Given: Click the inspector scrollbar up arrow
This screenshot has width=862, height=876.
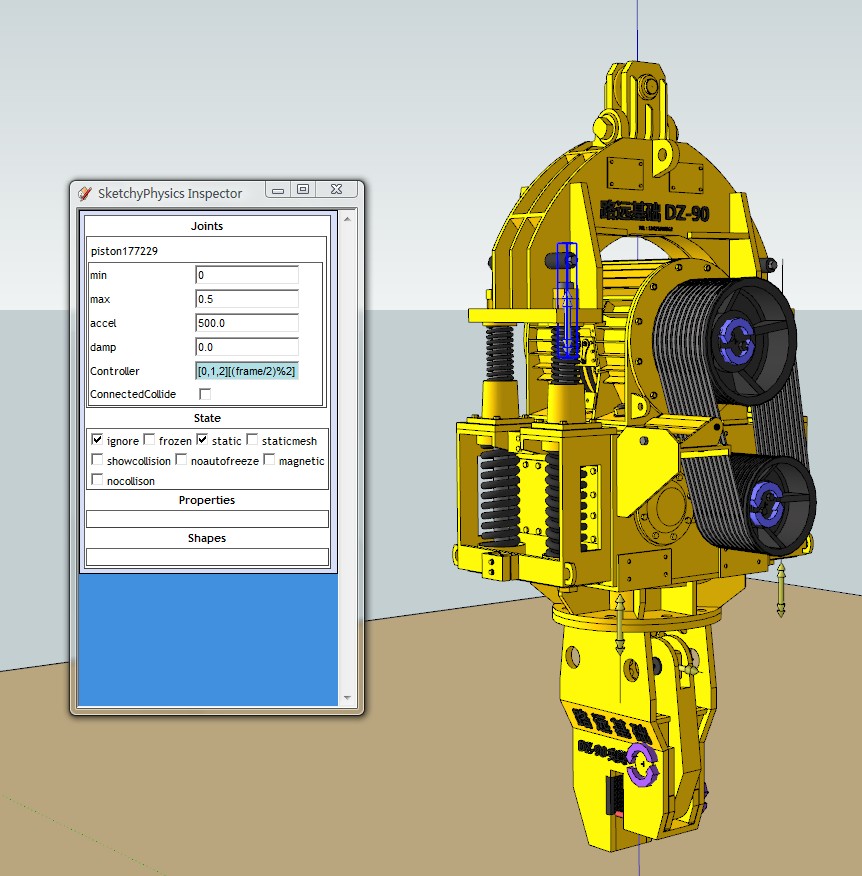Looking at the screenshot, I should click(347, 219).
